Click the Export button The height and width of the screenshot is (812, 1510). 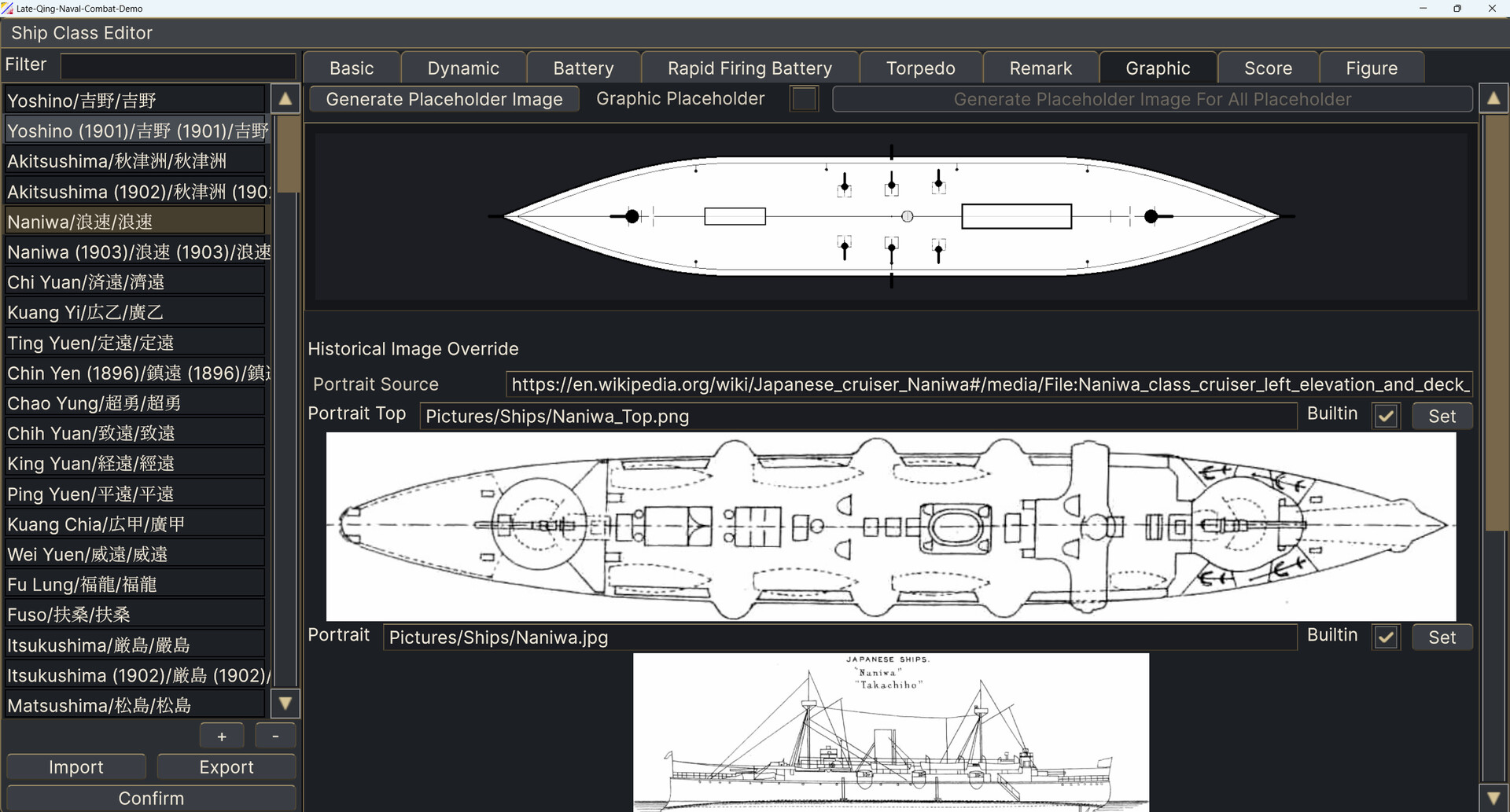pyautogui.click(x=226, y=767)
